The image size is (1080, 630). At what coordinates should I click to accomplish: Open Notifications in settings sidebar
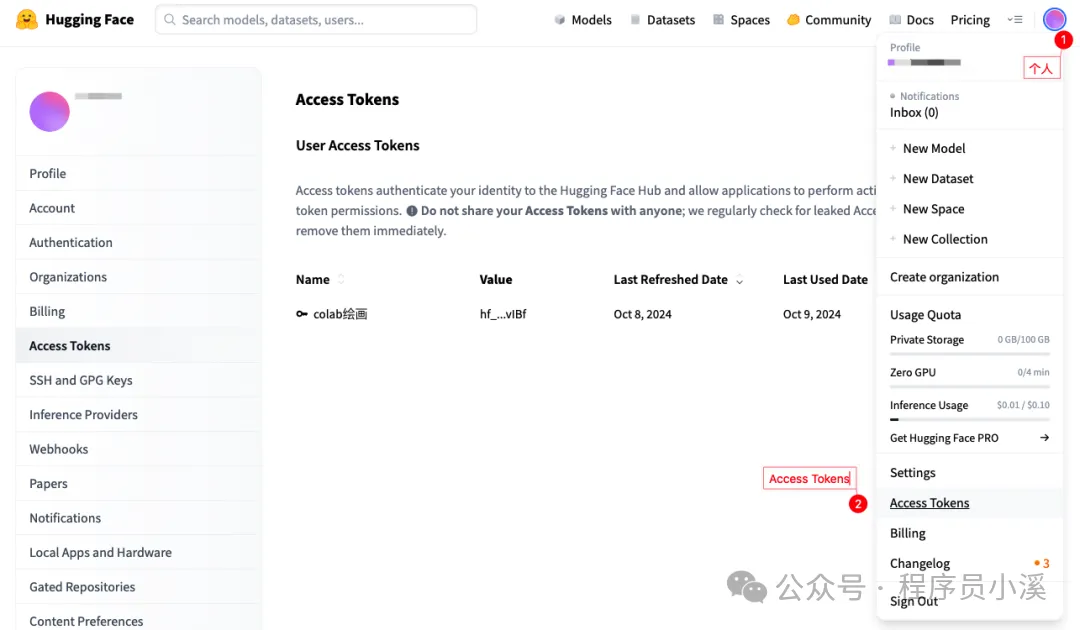pos(138,518)
